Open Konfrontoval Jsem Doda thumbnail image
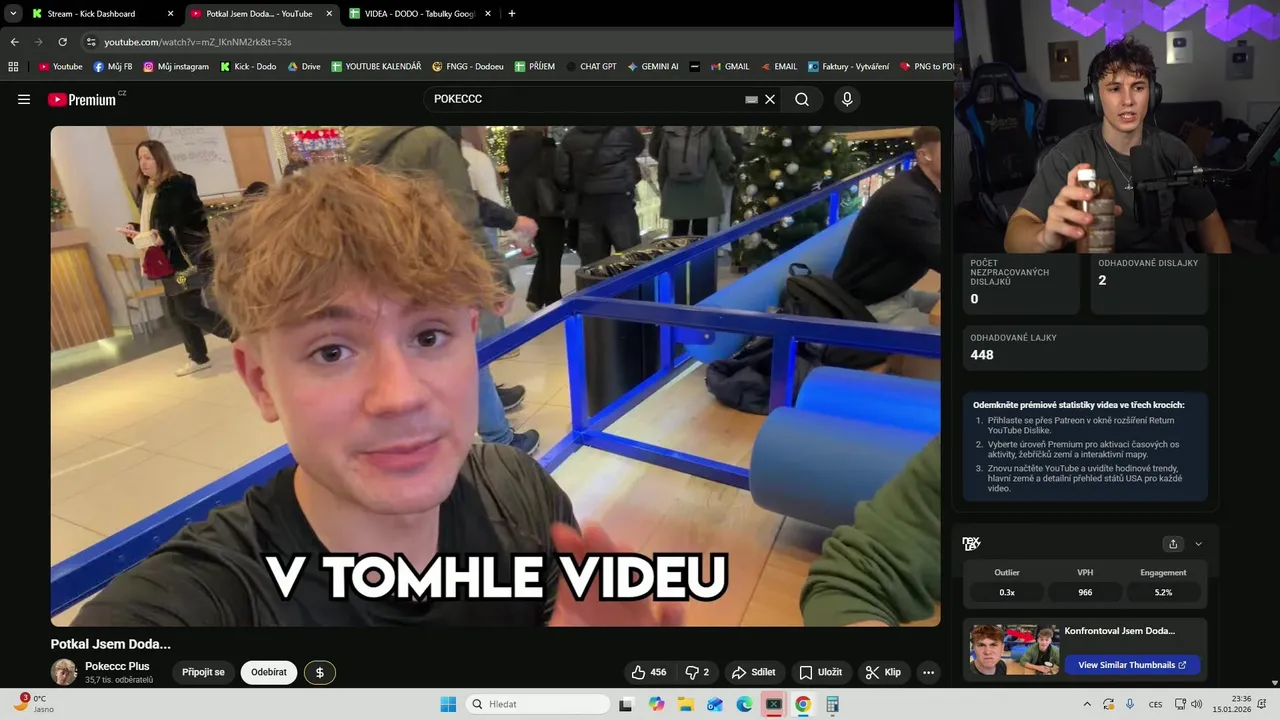The image size is (1280, 720). coord(1014,650)
